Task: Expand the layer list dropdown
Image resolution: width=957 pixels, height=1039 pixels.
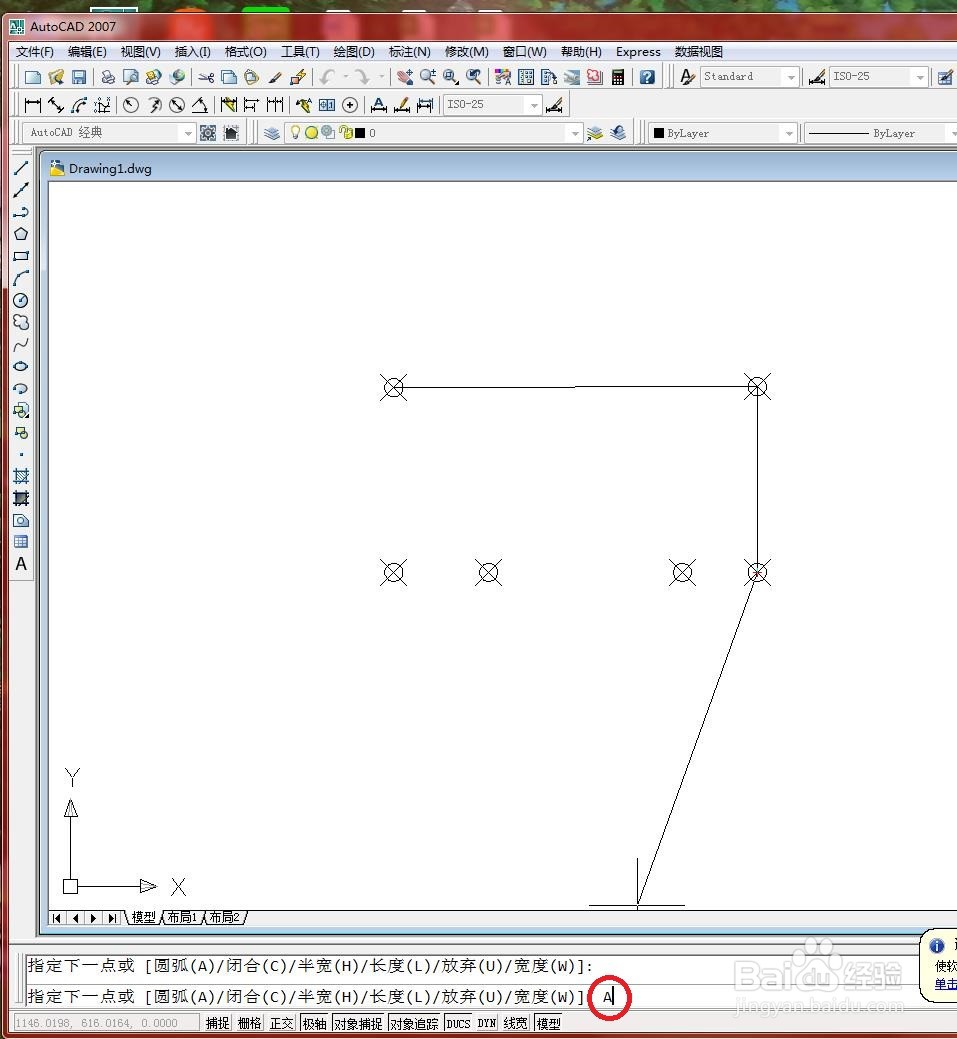Action: 575,133
